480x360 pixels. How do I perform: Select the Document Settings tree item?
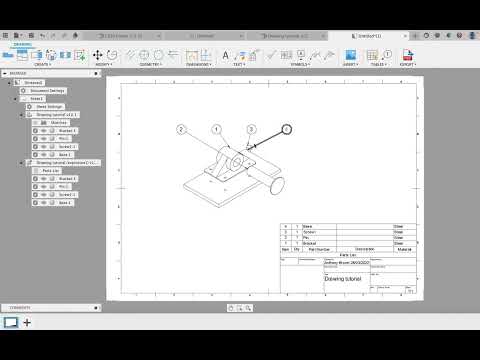point(43,91)
